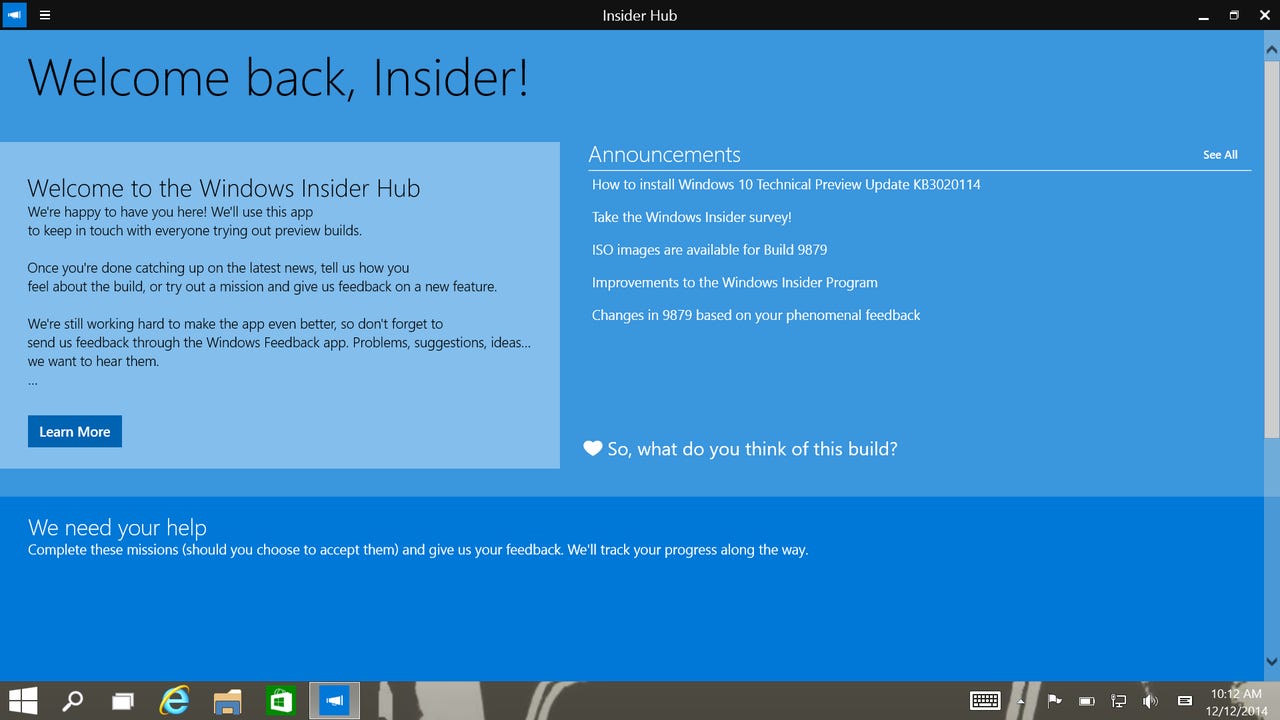This screenshot has height=720, width=1280.
Task: Open network status from the tray icon
Action: [1118, 700]
